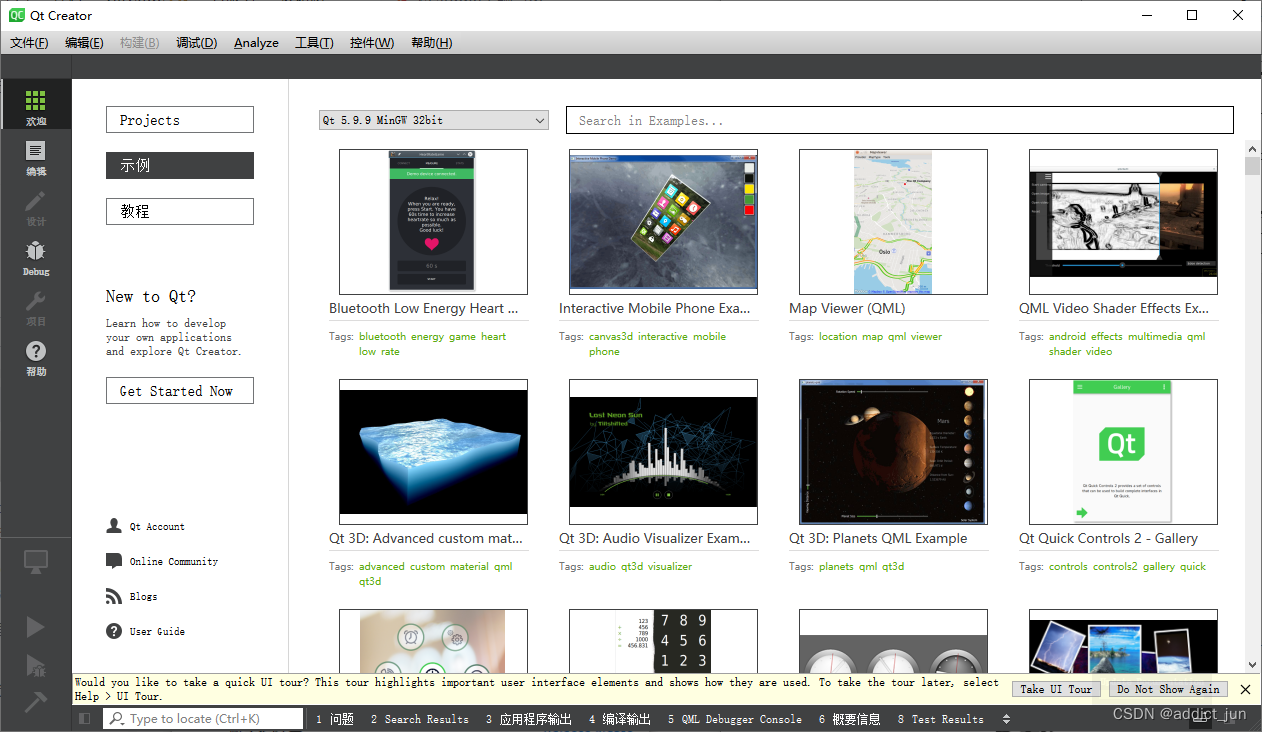1262x732 pixels.
Task: Click the examples list vertical scrollbar thumb
Action: (x=1253, y=165)
